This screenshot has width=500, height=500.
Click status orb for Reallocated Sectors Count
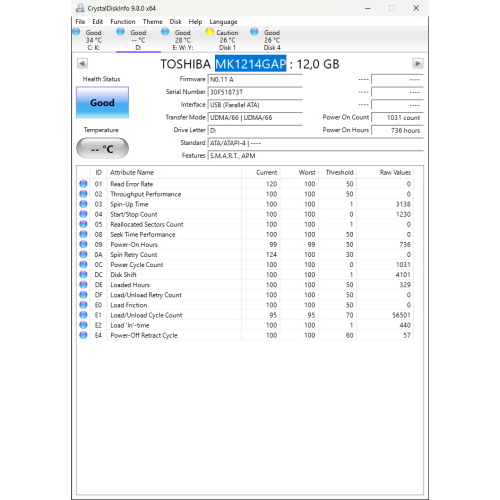[x=83, y=224]
